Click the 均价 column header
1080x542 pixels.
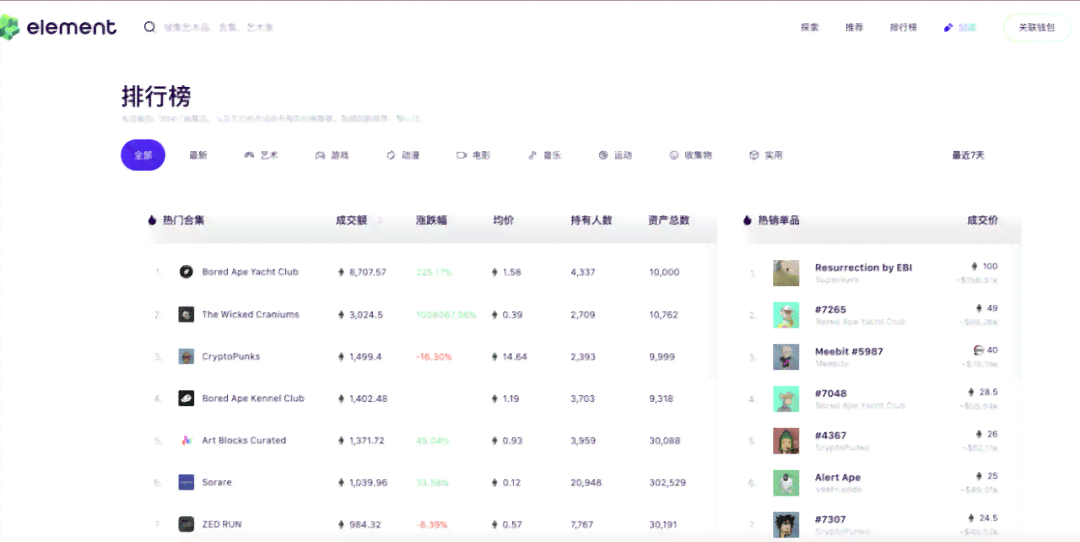pyautogui.click(x=503, y=220)
